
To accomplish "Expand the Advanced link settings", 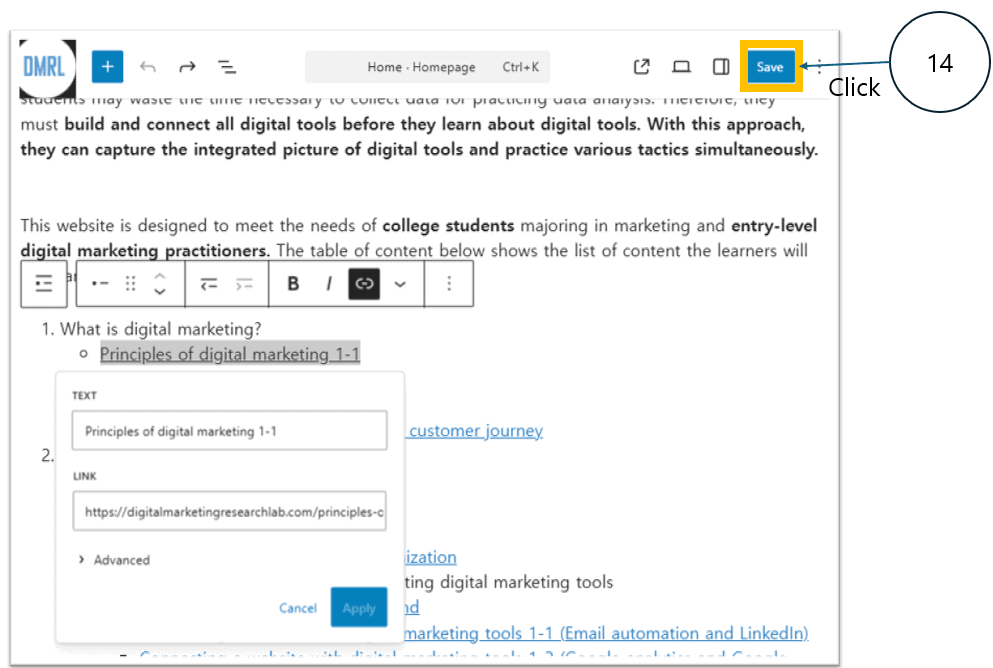I will click(x=114, y=560).
